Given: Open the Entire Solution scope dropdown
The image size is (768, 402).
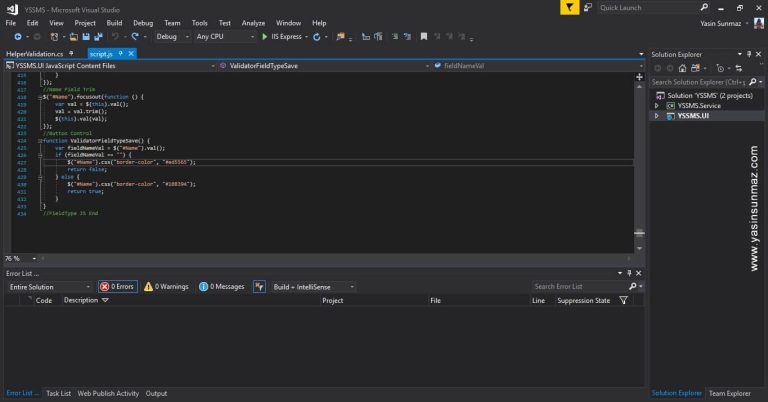Looking at the screenshot, I should click(48, 286).
